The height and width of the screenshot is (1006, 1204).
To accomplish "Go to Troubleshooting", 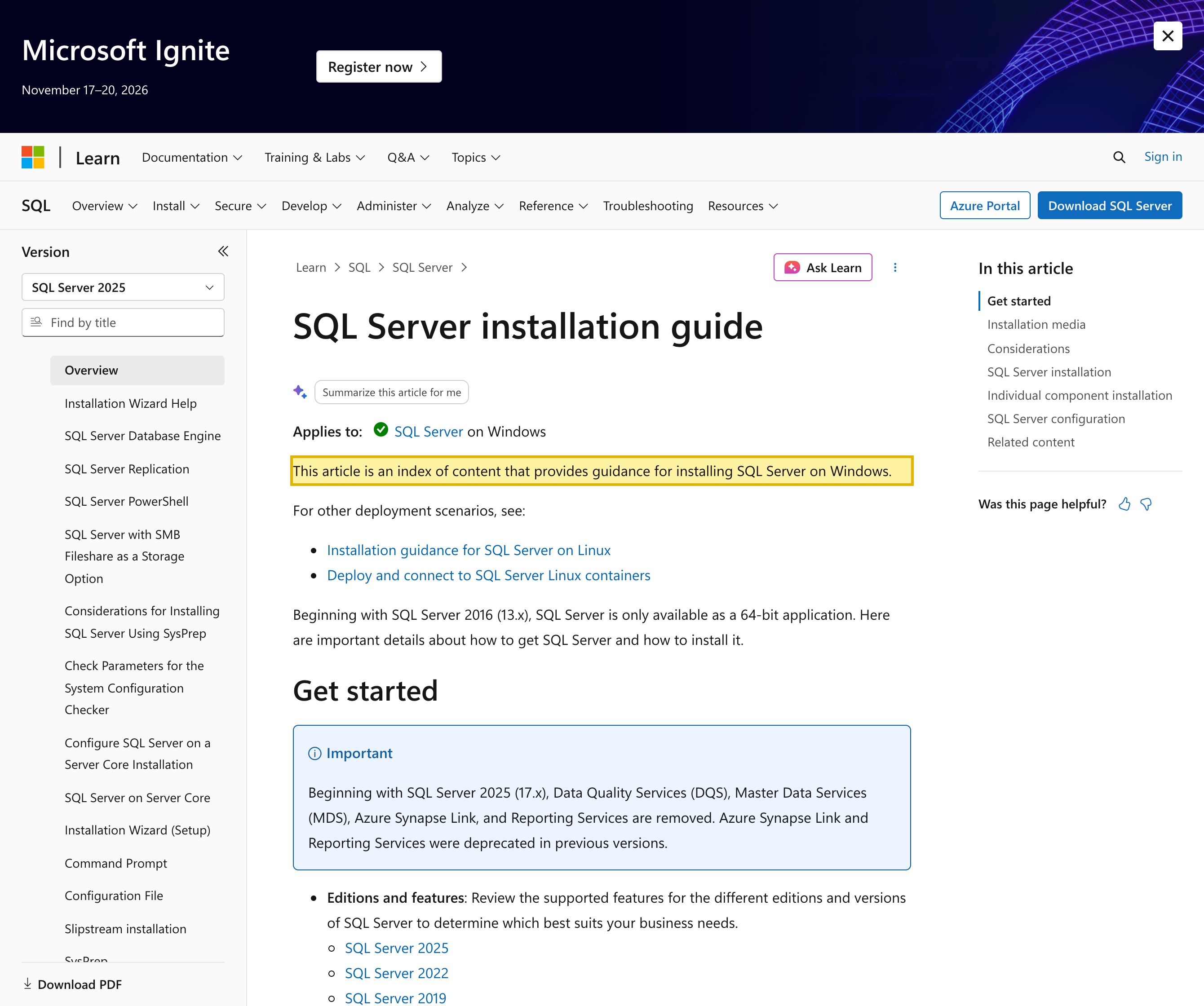I will point(648,206).
